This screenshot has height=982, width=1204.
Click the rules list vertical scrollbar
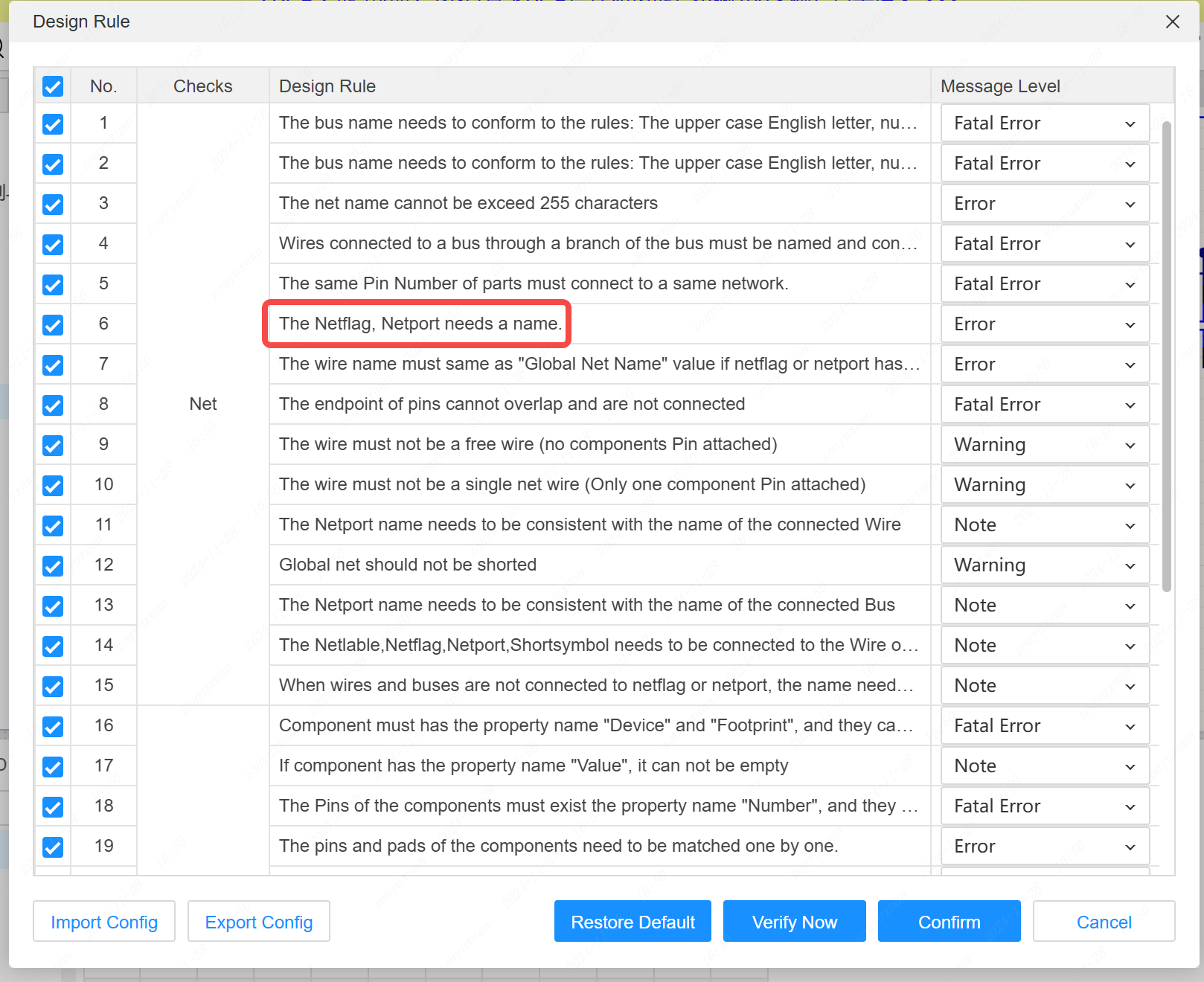pos(1166,357)
